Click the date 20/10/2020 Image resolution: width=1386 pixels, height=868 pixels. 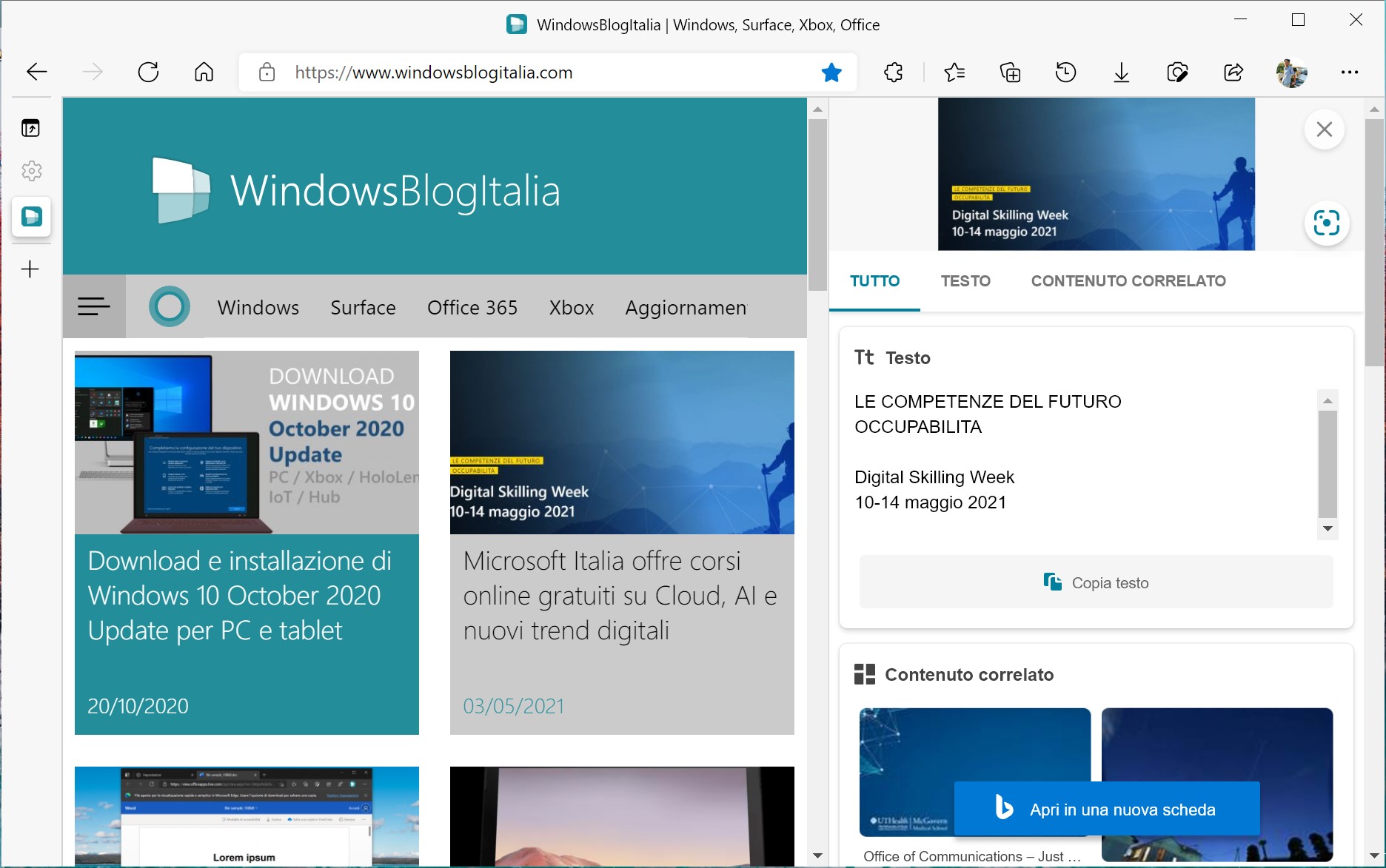(138, 706)
